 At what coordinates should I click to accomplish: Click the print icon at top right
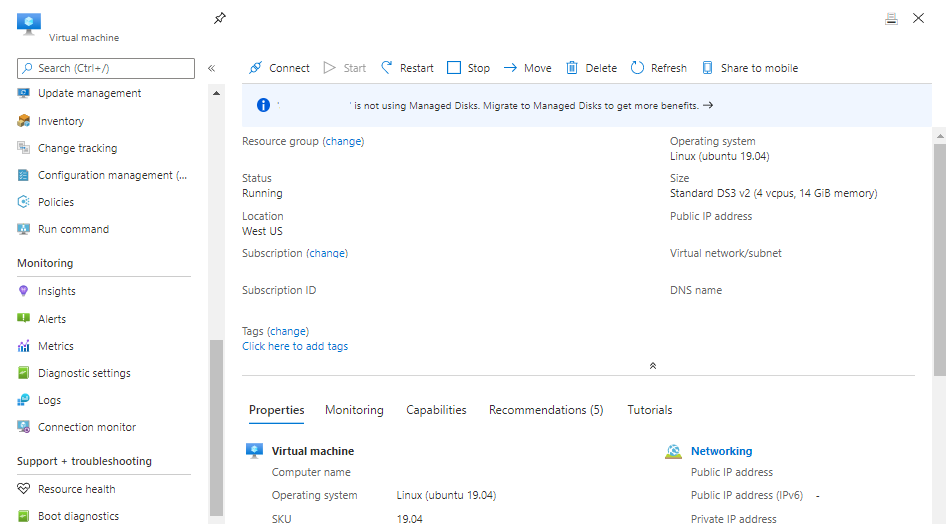(x=891, y=19)
